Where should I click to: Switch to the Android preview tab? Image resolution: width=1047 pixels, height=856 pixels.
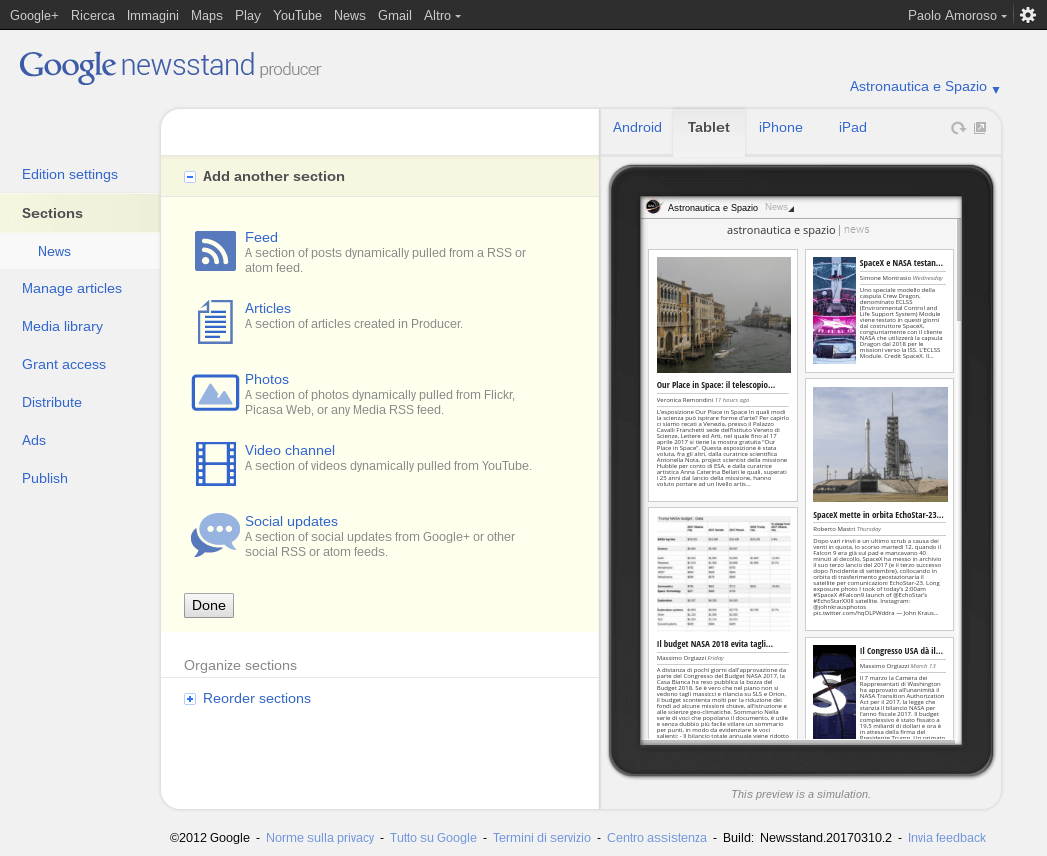pyautogui.click(x=637, y=128)
